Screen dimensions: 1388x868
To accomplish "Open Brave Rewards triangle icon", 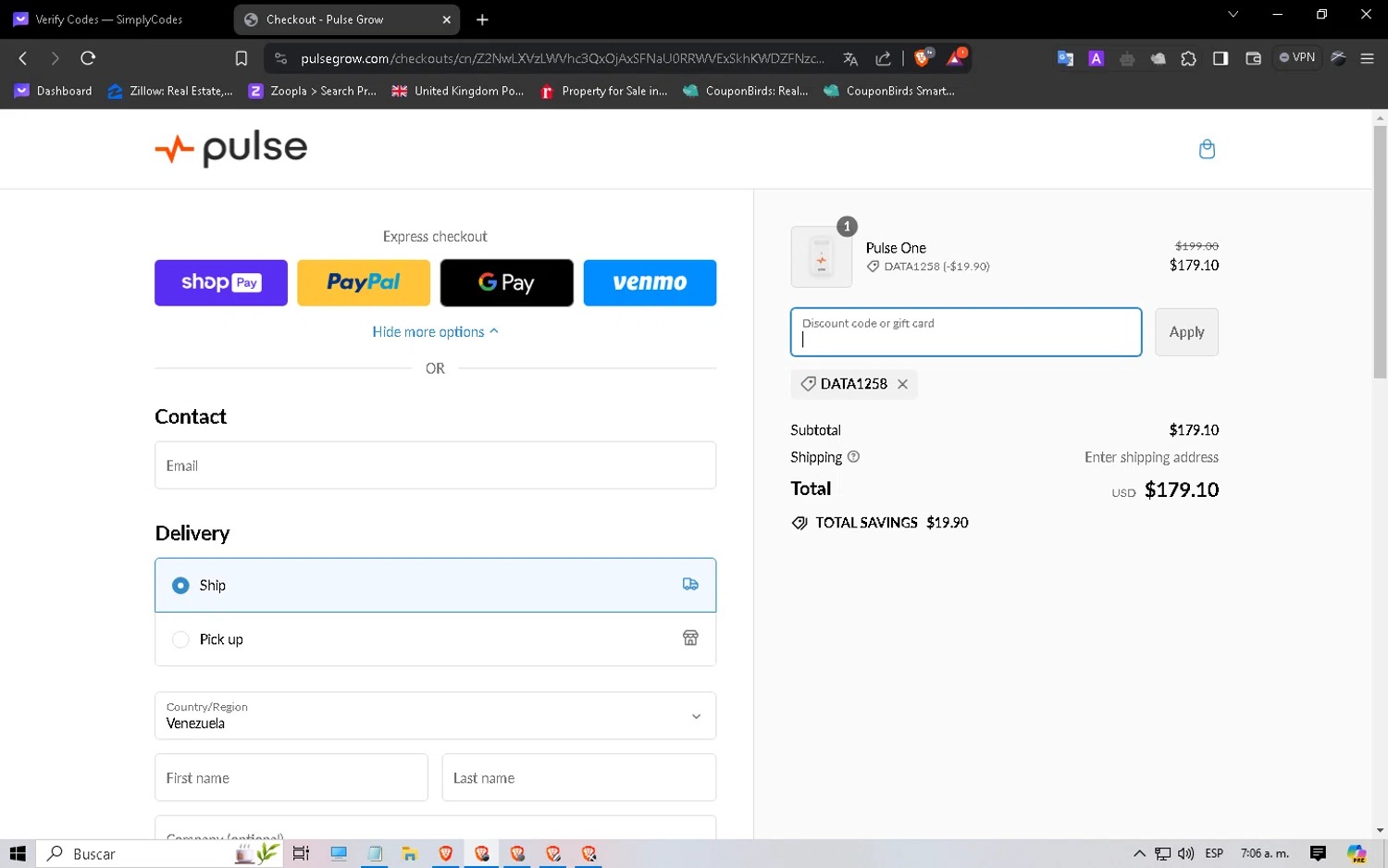I will tap(956, 57).
